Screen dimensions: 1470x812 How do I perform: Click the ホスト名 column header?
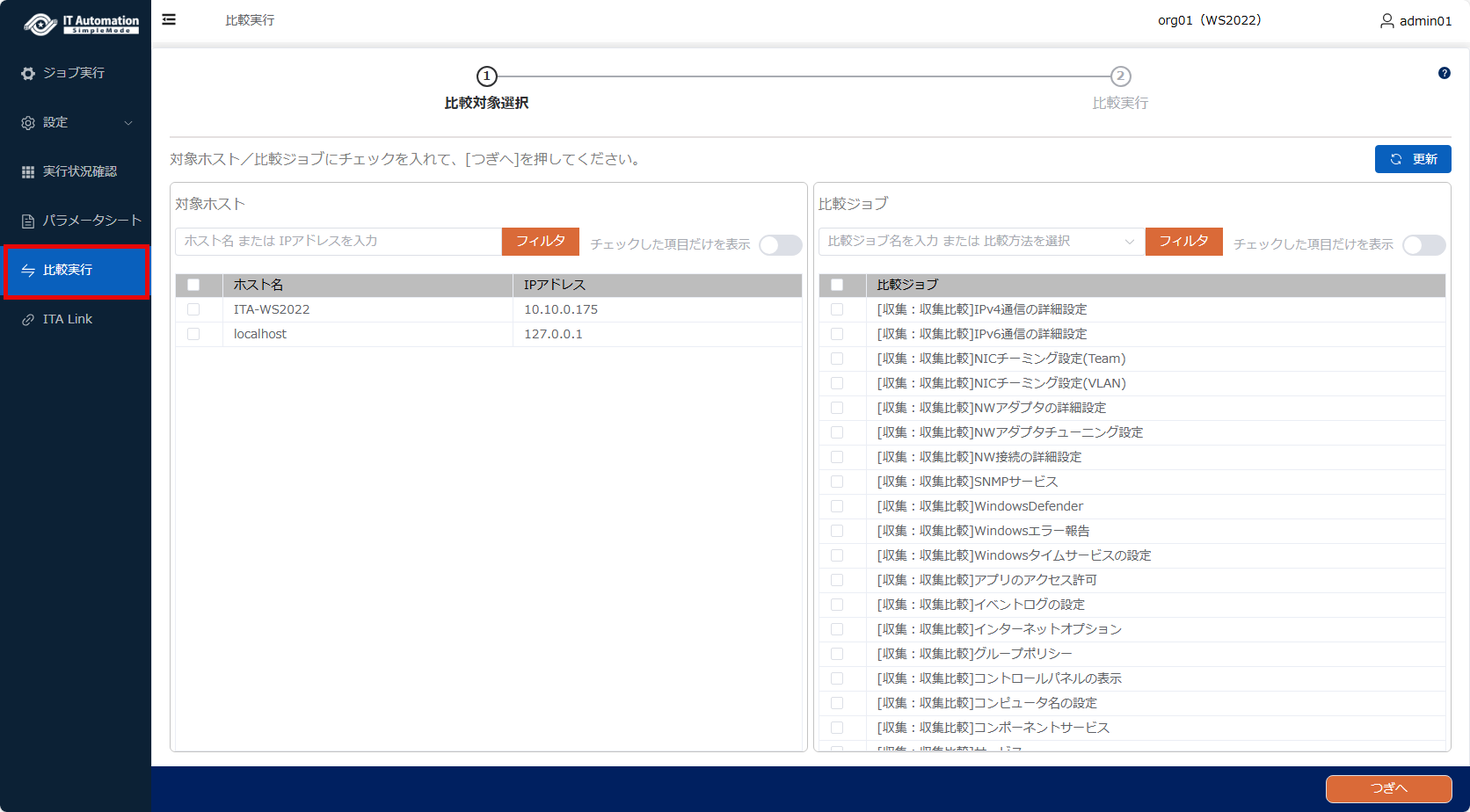pyautogui.click(x=367, y=285)
